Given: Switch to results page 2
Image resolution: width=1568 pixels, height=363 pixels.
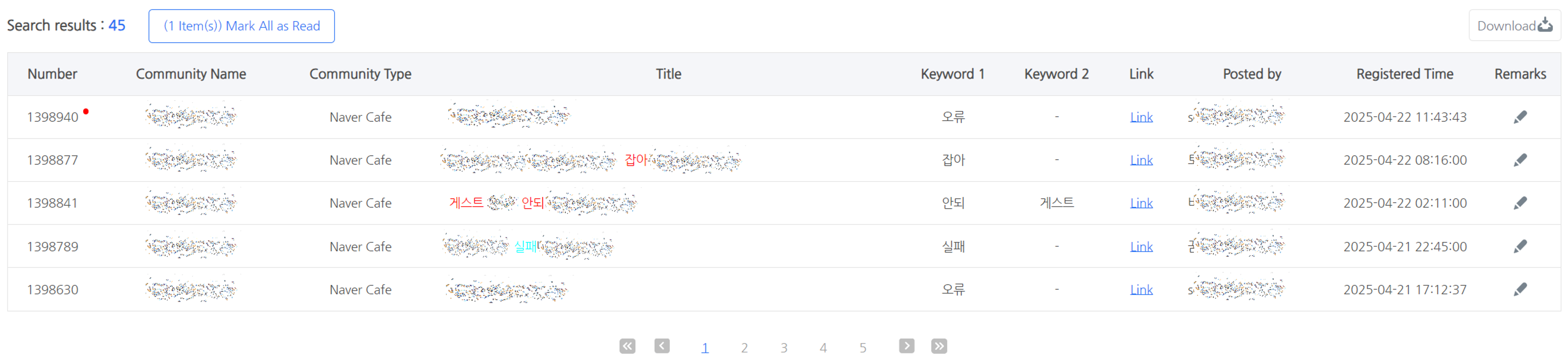Looking at the screenshot, I should pyautogui.click(x=745, y=348).
